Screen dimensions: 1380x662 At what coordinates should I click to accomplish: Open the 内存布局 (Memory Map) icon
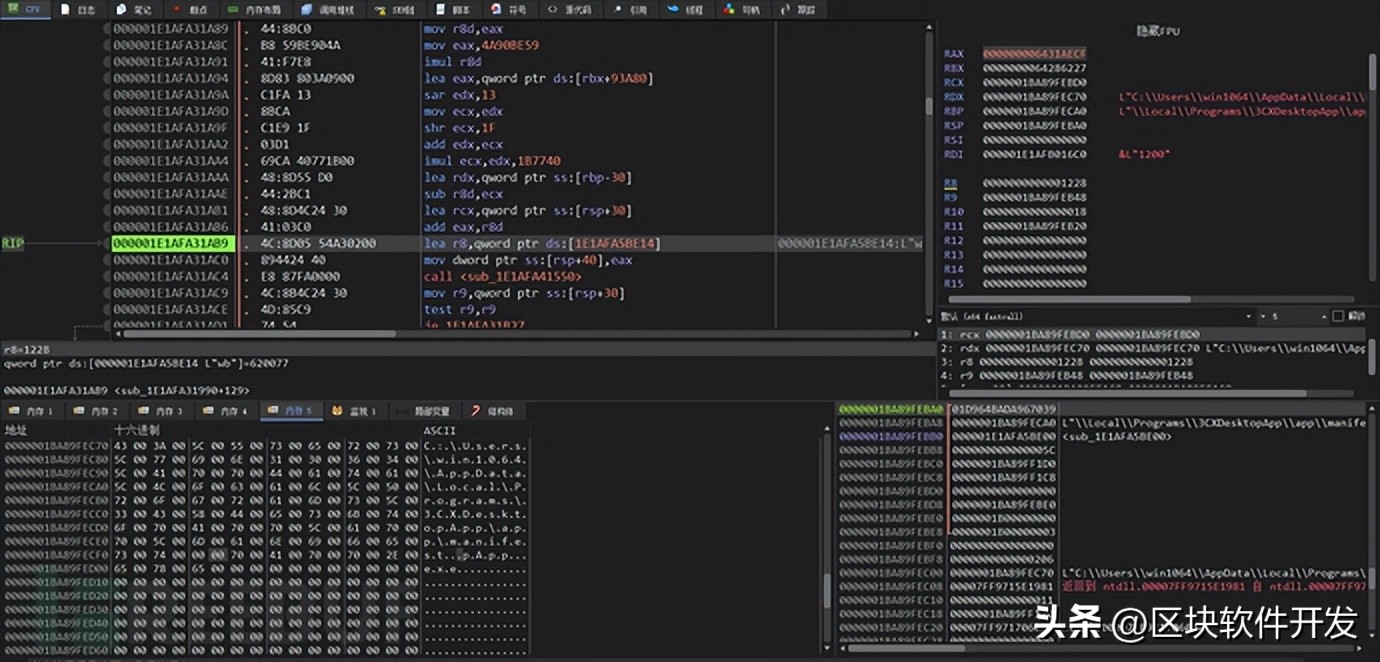[x=234, y=9]
